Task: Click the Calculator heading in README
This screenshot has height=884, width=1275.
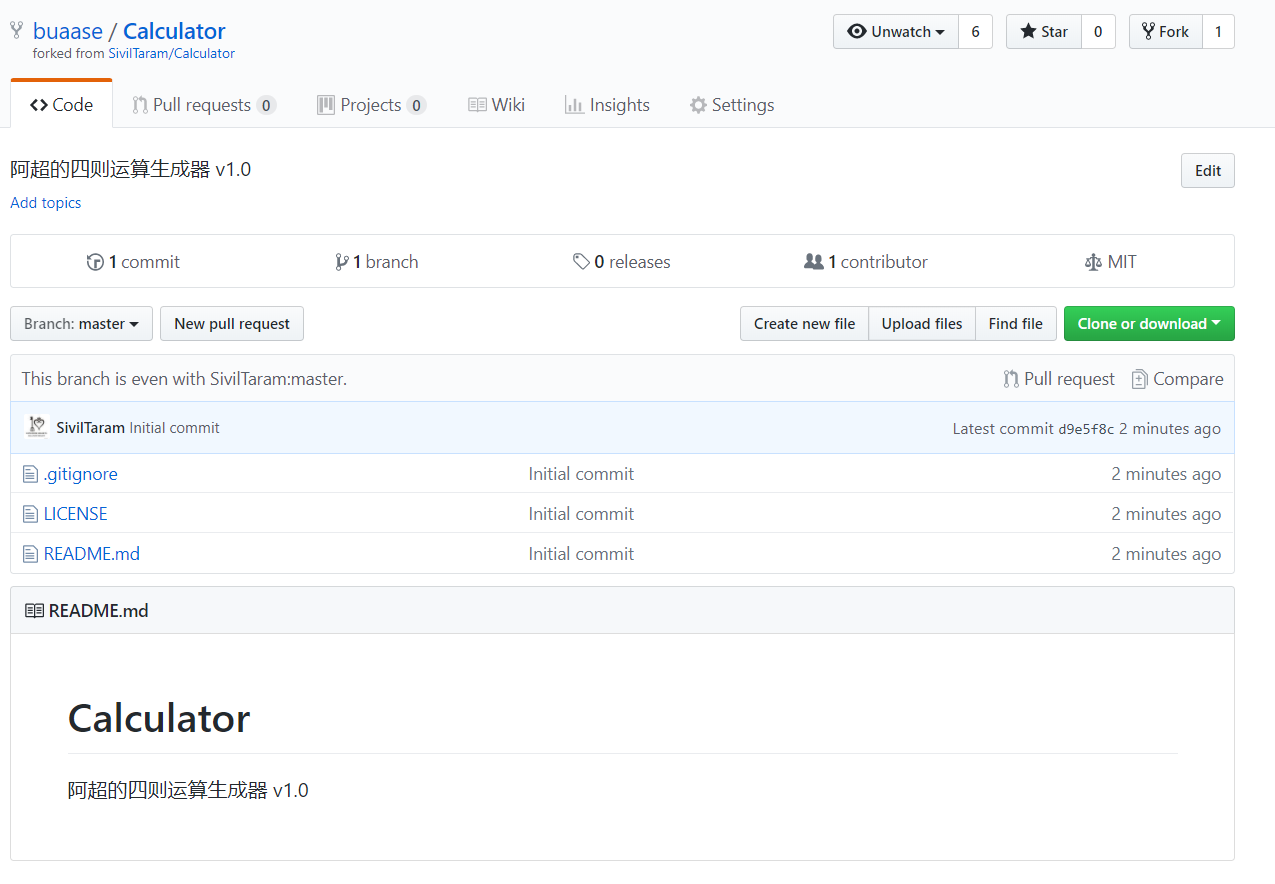Action: tap(159, 719)
